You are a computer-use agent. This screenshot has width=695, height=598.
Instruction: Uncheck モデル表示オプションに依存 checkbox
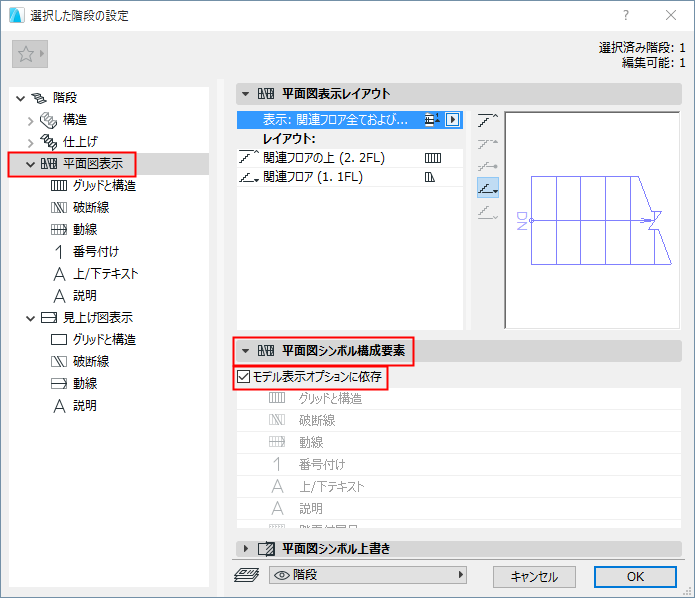point(243,377)
